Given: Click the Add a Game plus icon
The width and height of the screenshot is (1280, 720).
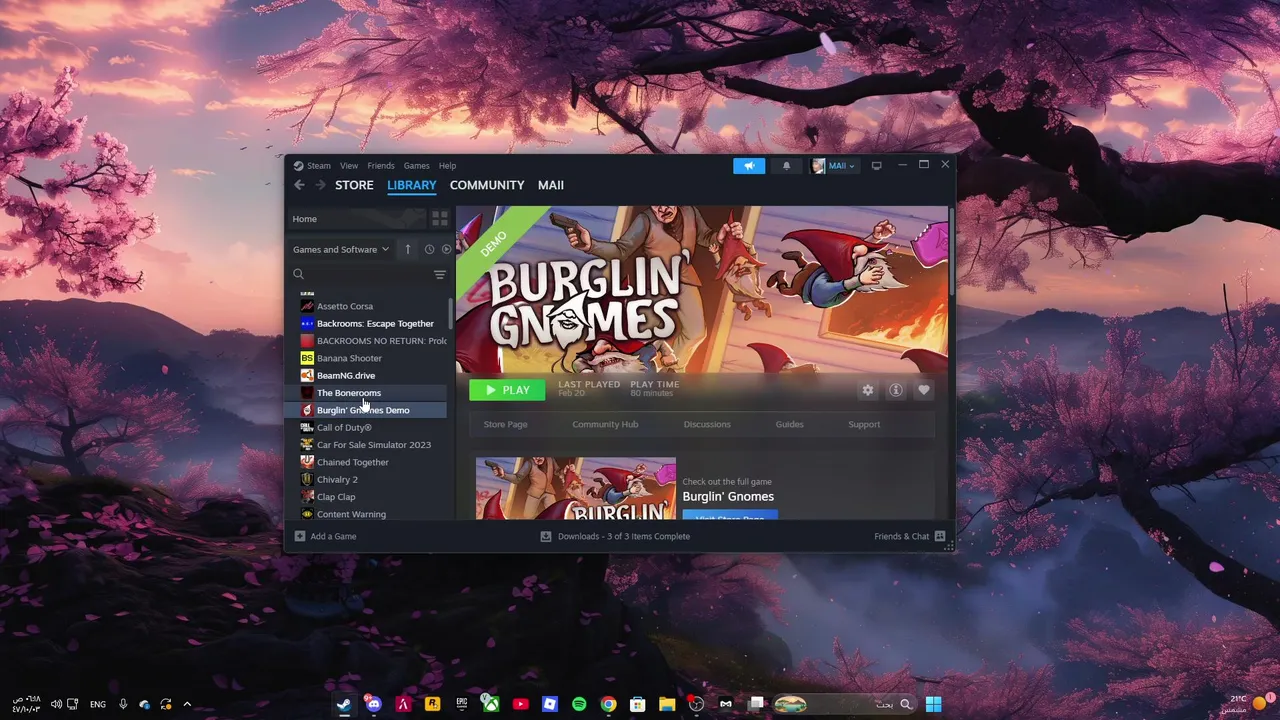Looking at the screenshot, I should tap(300, 536).
